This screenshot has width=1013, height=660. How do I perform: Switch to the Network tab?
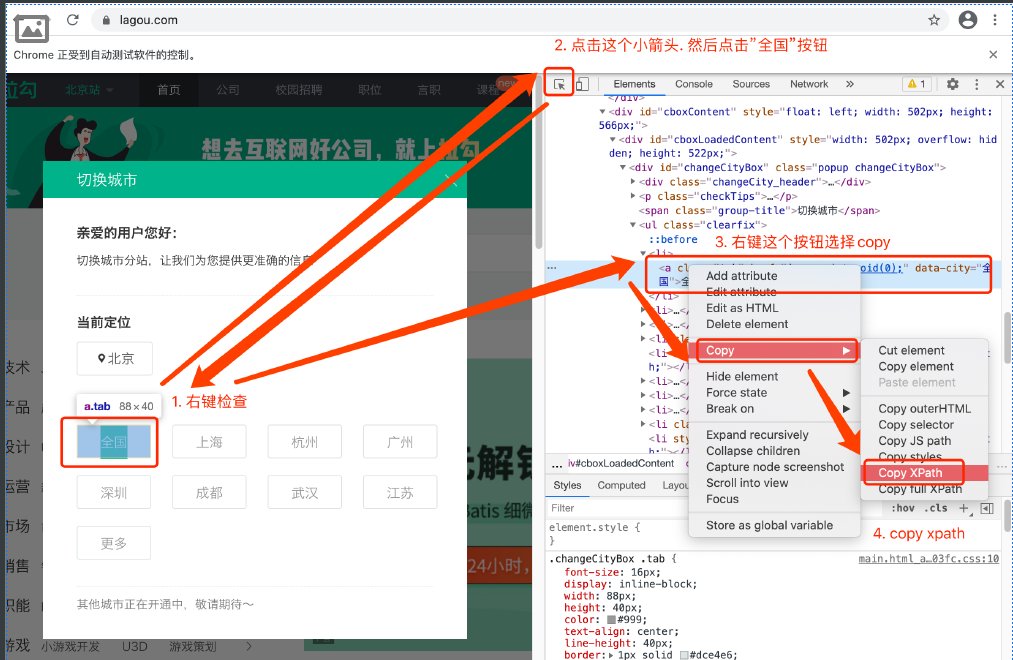pos(809,84)
